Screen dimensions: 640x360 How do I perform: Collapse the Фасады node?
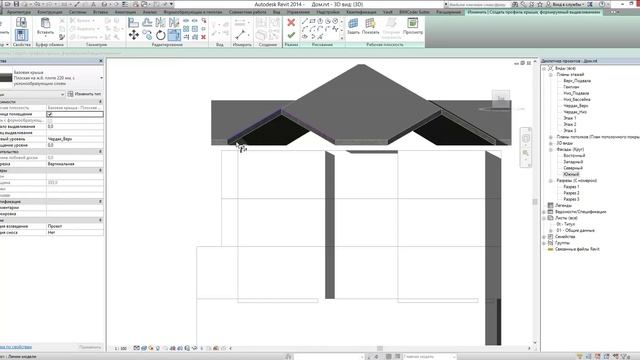click(x=551, y=149)
